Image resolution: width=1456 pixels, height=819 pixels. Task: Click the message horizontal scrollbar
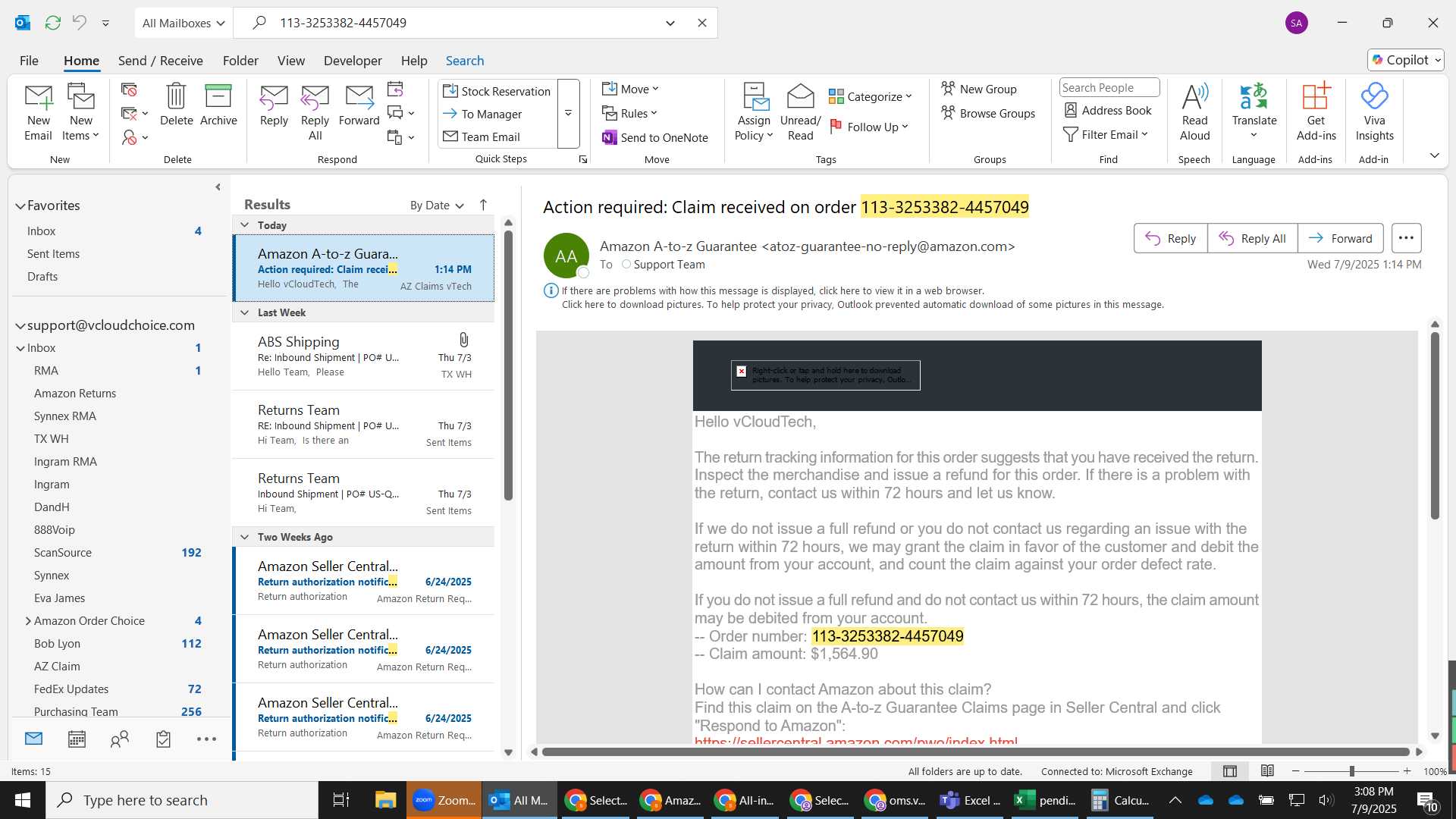[x=976, y=752]
